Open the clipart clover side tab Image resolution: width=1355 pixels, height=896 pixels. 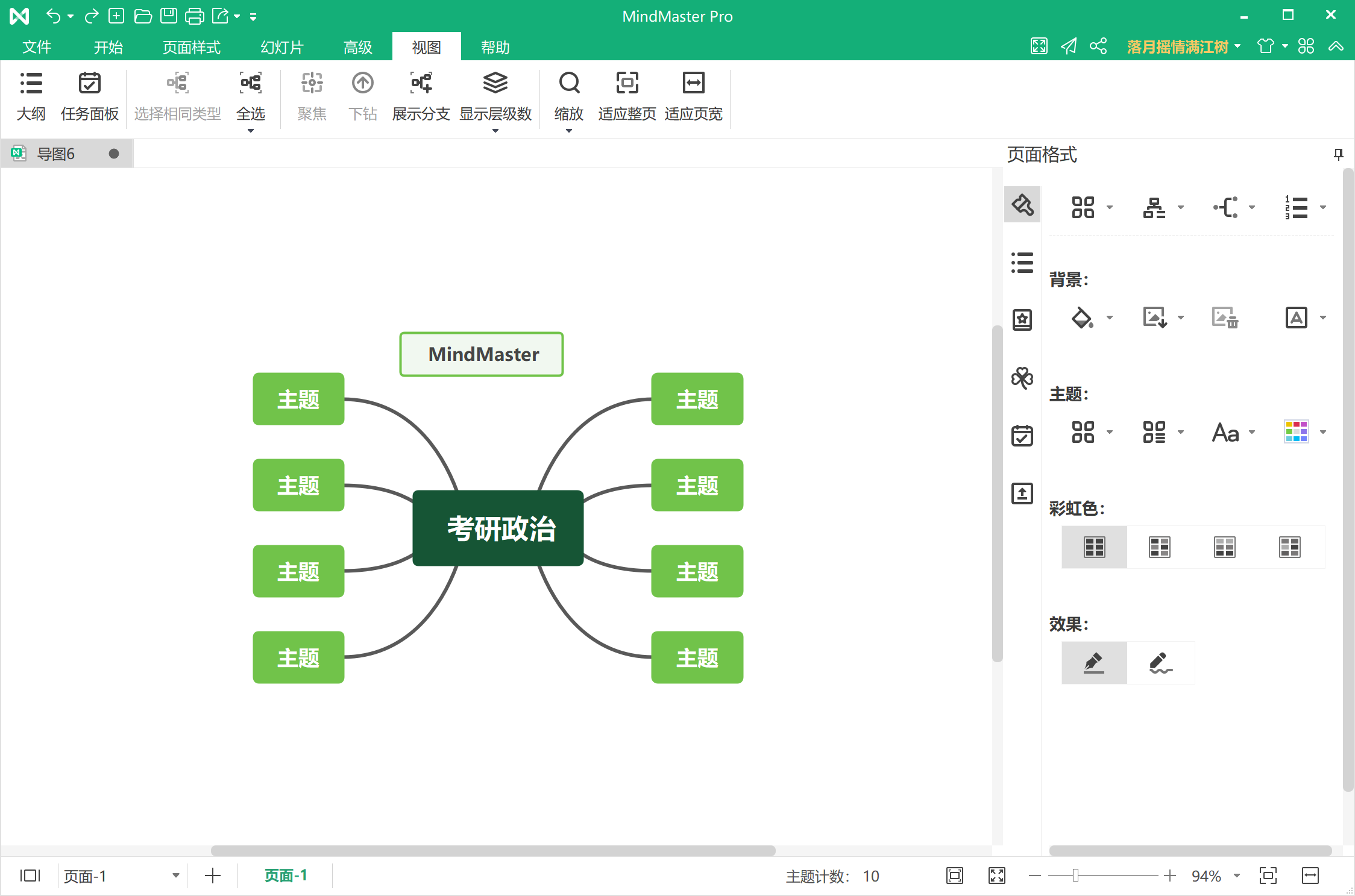click(x=1022, y=378)
